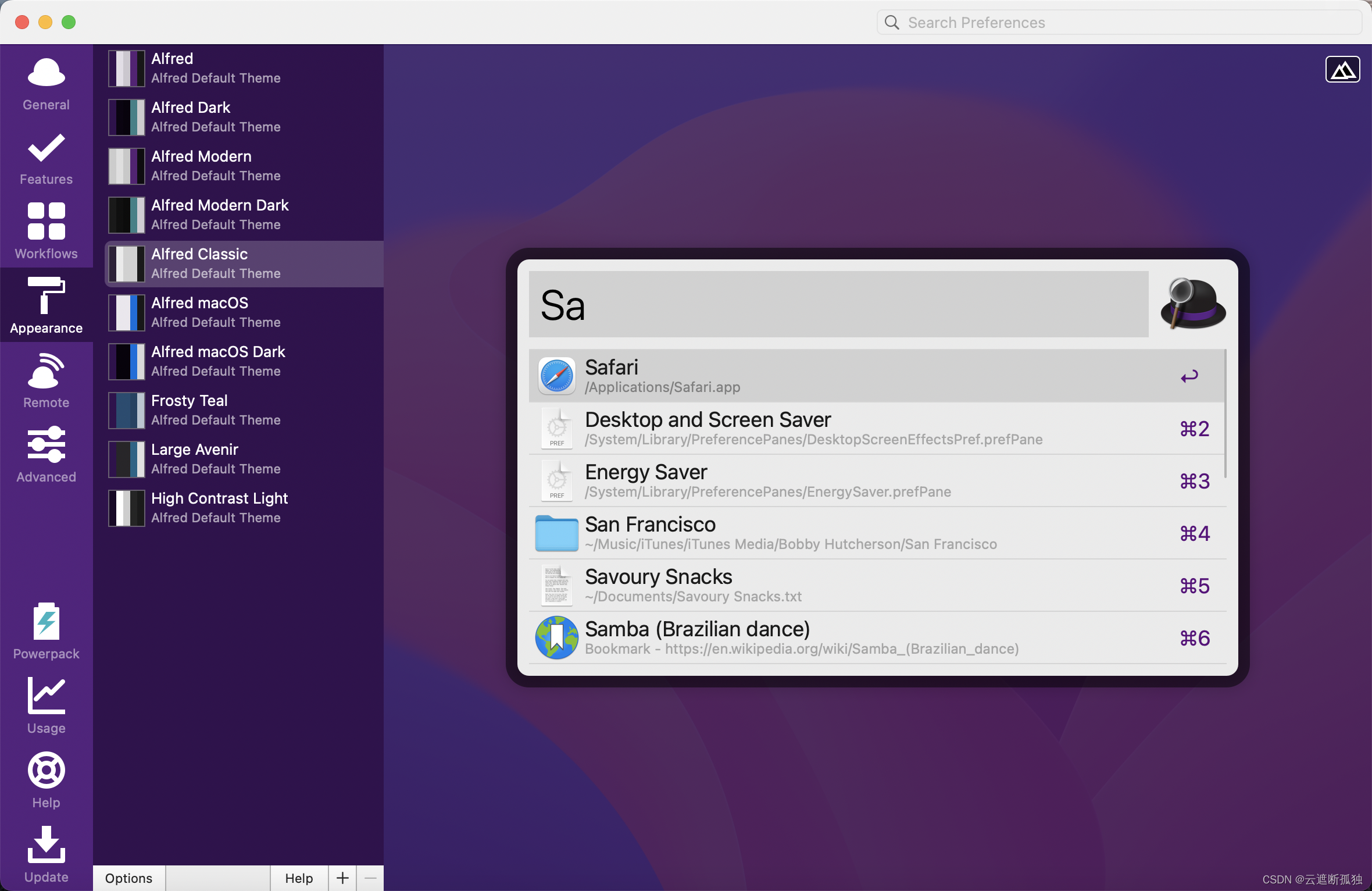Select the Alfred macOS Dark theme
This screenshot has width=1372, height=891.
[244, 361]
